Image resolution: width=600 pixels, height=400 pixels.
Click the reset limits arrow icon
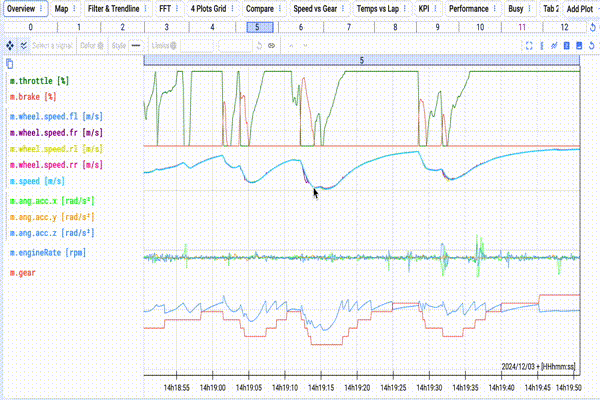(x=259, y=45)
